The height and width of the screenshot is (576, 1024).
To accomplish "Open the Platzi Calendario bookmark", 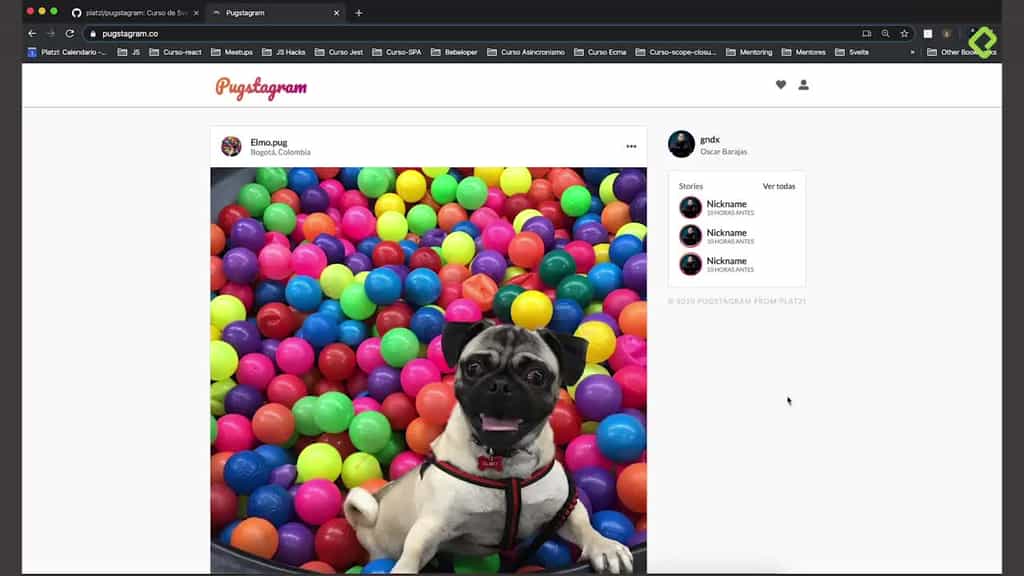I will tap(67, 52).
